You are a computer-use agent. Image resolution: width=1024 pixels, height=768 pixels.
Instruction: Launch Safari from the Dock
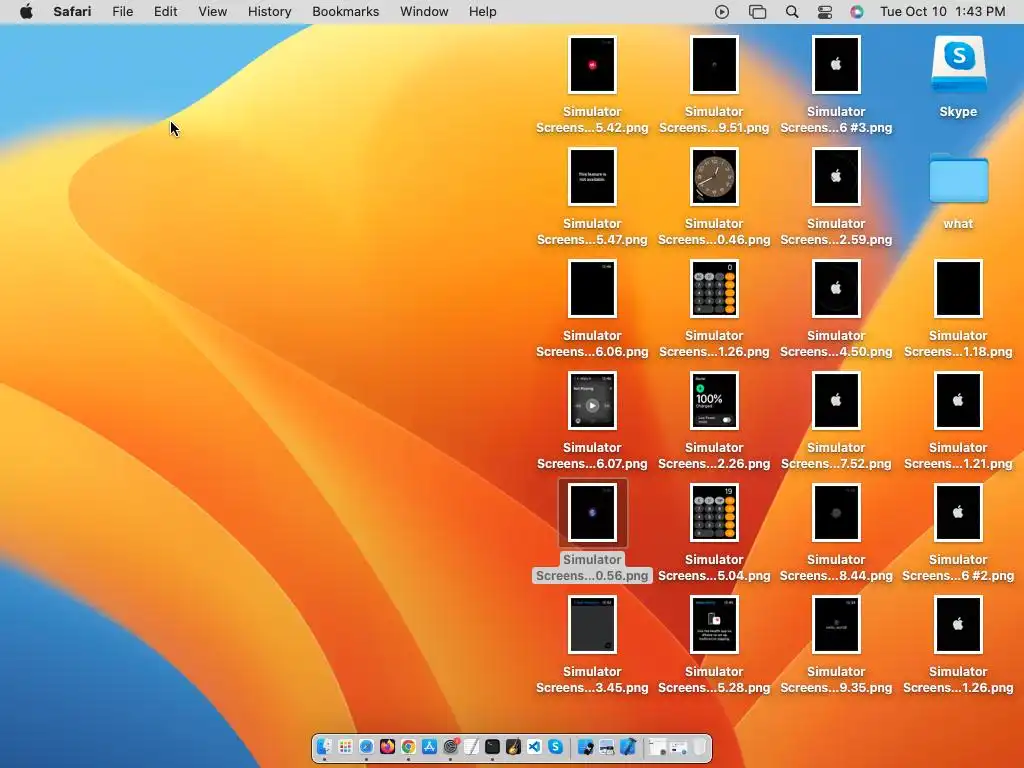[366, 746]
